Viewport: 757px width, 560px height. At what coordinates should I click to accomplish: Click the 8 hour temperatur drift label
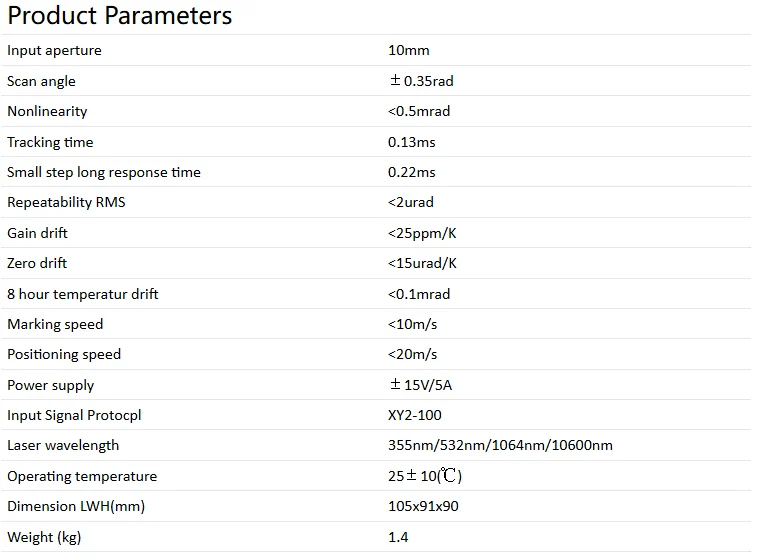pyautogui.click(x=83, y=294)
